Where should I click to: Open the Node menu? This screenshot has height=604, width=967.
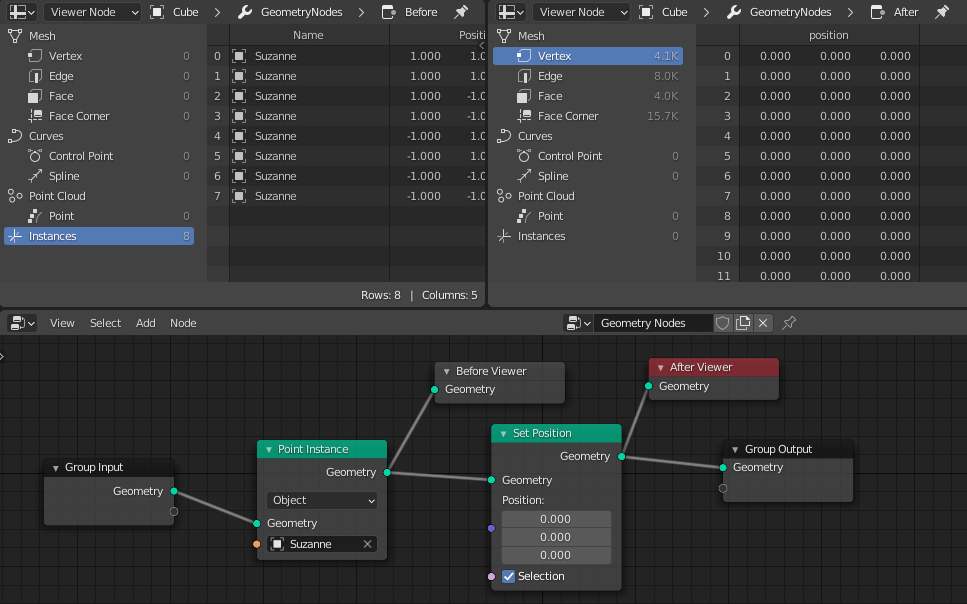(183, 323)
